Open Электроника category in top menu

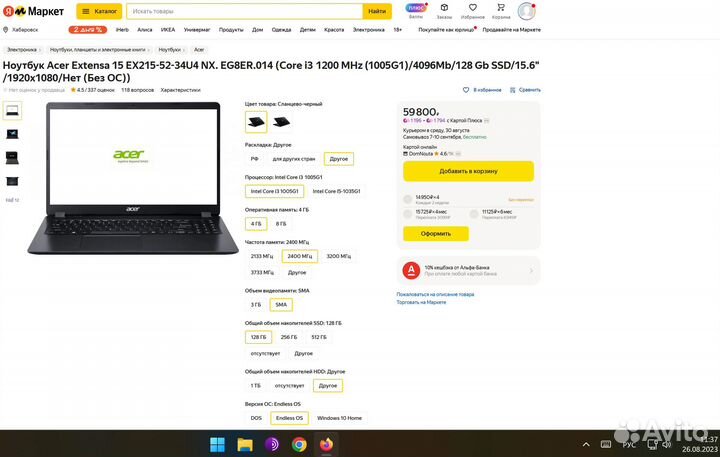point(368,30)
